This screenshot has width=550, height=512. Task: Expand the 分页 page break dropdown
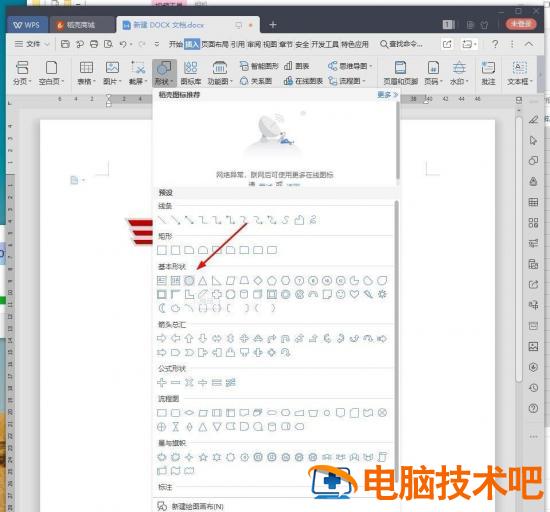click(22, 73)
